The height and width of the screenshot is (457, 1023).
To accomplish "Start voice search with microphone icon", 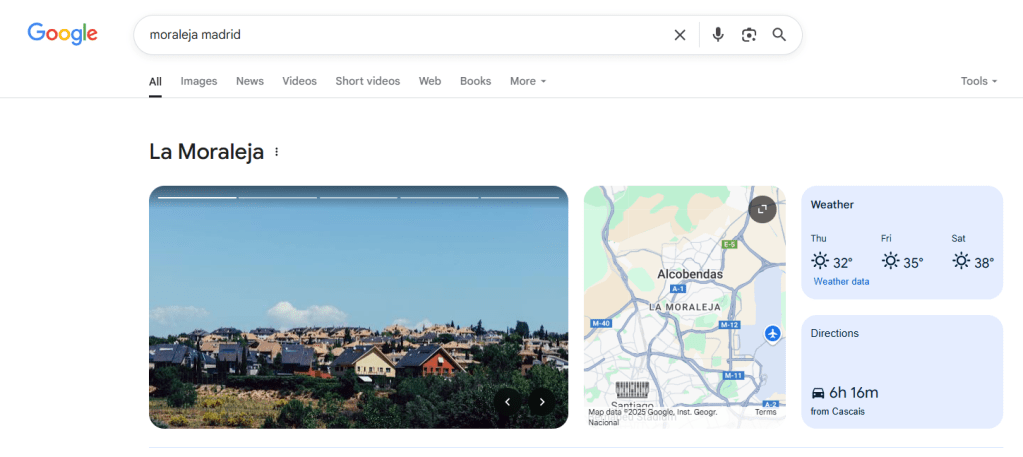I will (717, 35).
